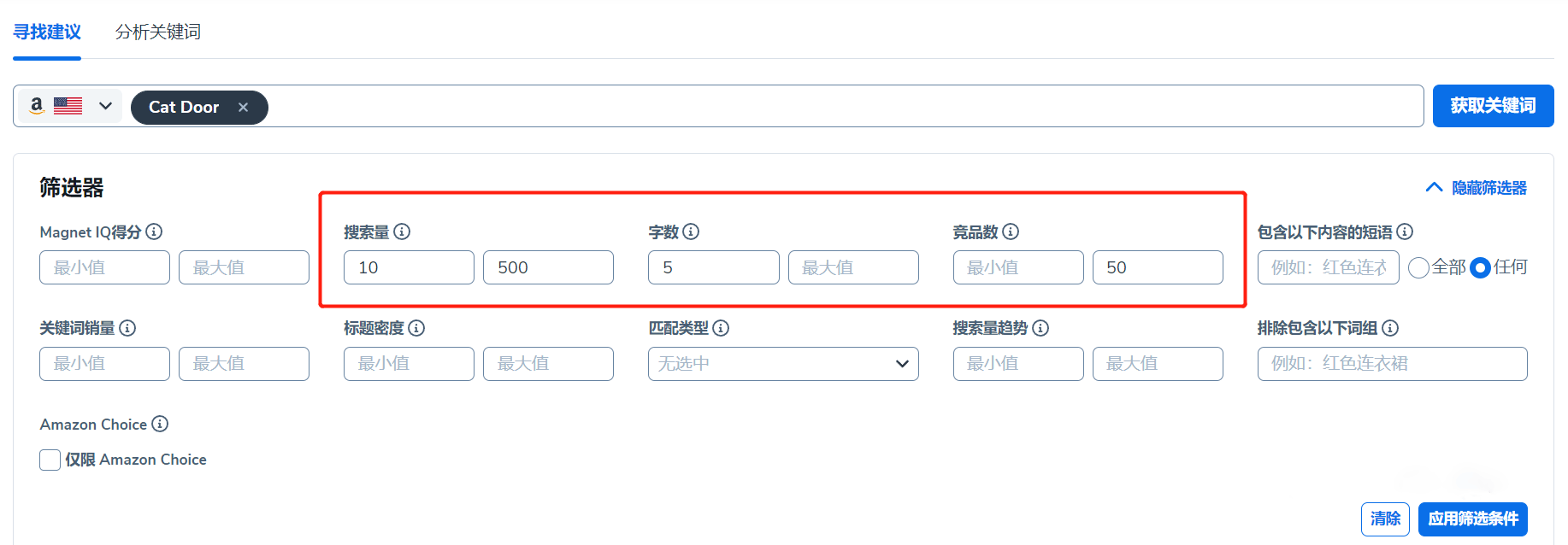Open the Amazon marketplace selector dropdown
Viewport: 1568px width, 545px height.
tap(105, 105)
